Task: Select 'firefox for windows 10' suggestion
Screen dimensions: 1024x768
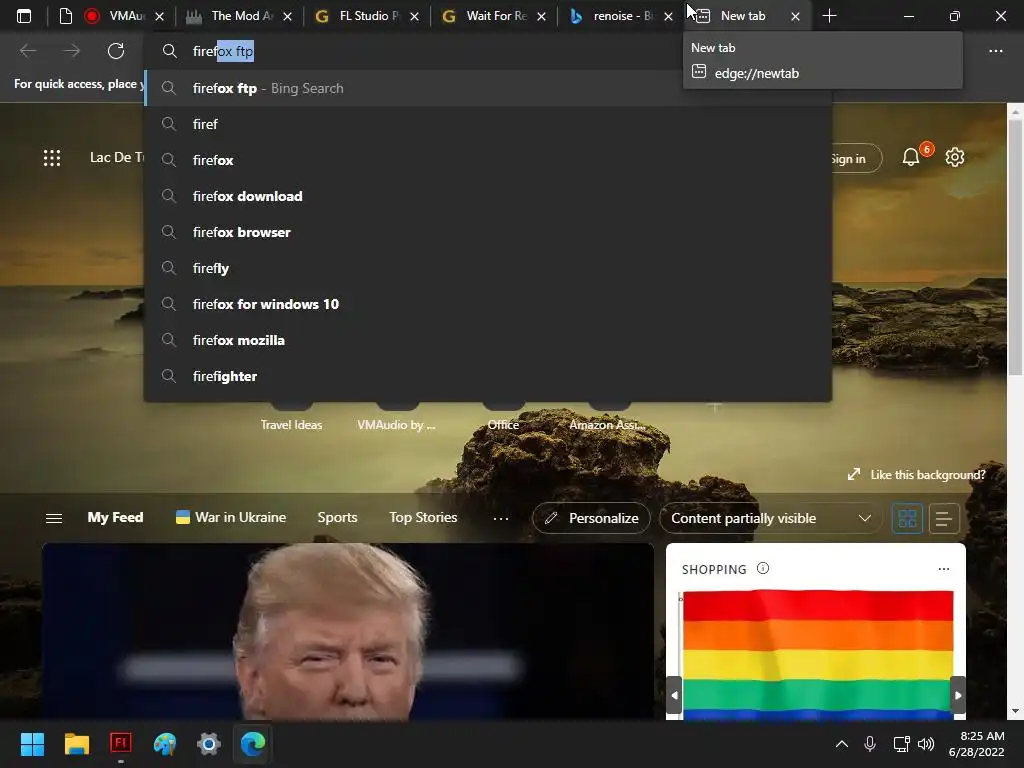Action: coord(488,304)
